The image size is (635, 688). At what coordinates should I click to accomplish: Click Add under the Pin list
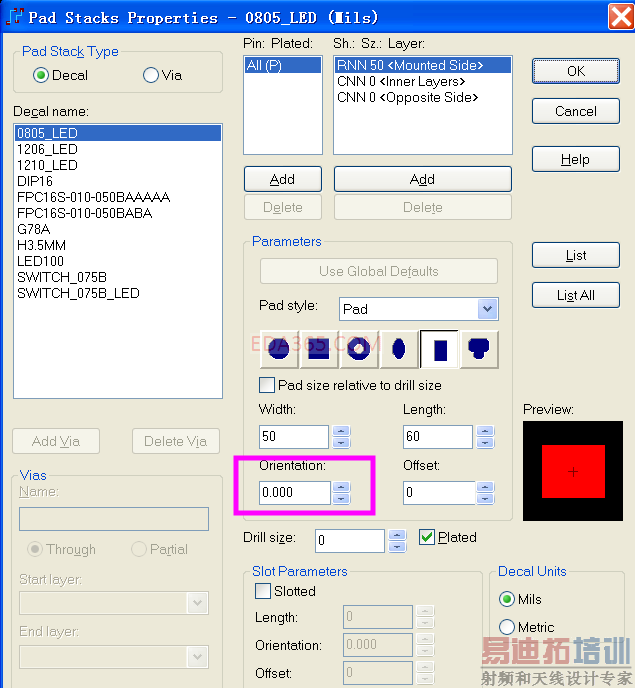(283, 179)
